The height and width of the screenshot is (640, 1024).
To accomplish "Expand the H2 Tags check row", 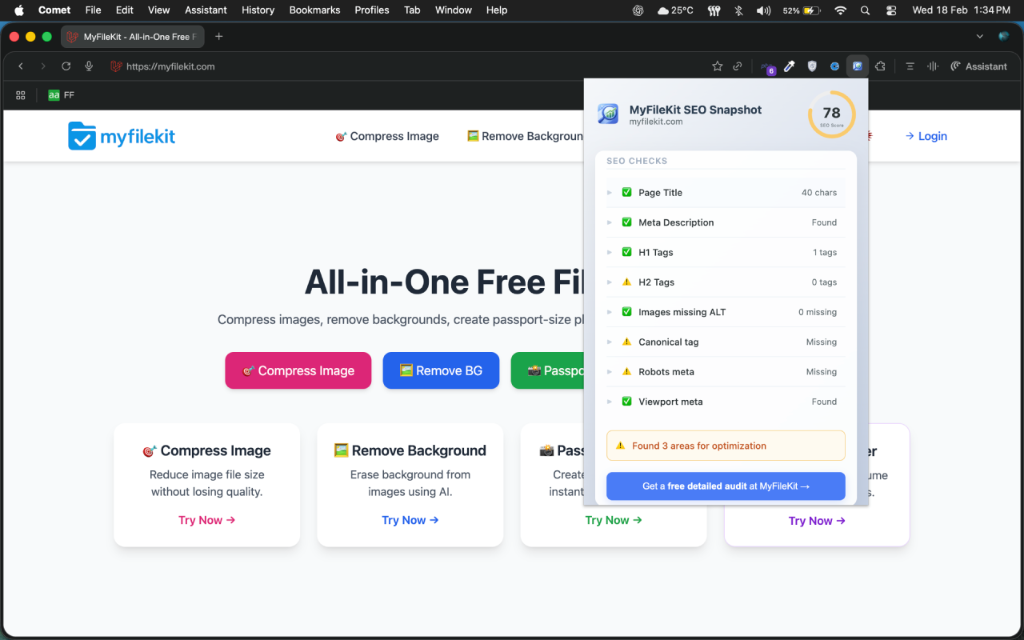I will (726, 282).
